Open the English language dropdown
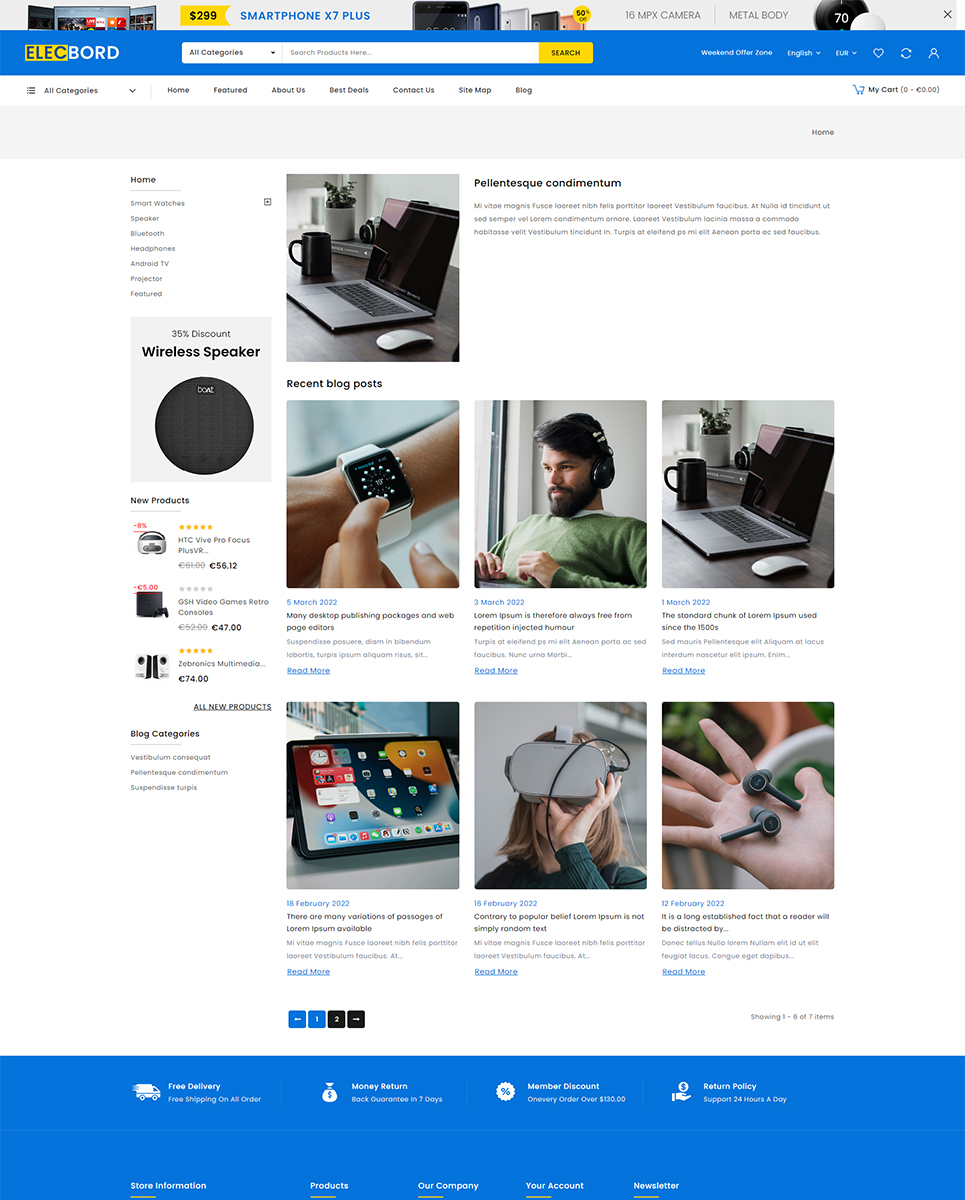 pos(803,53)
